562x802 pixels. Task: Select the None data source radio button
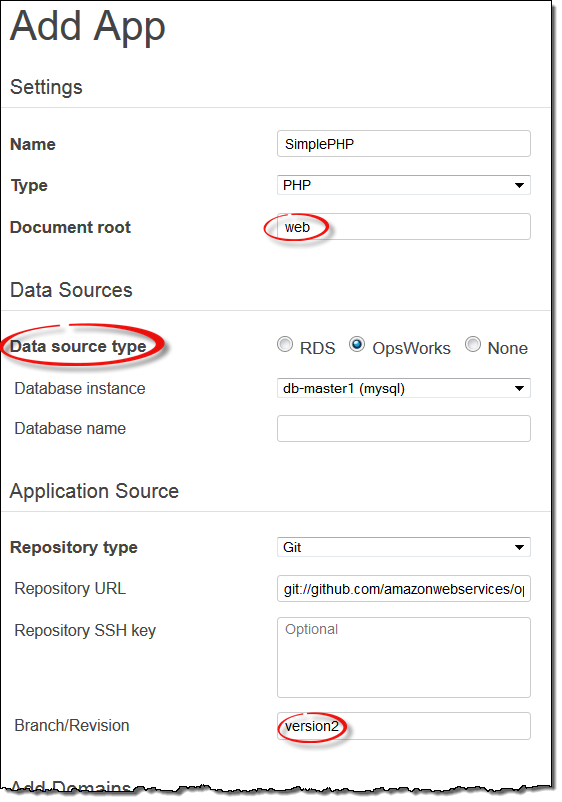(473, 344)
